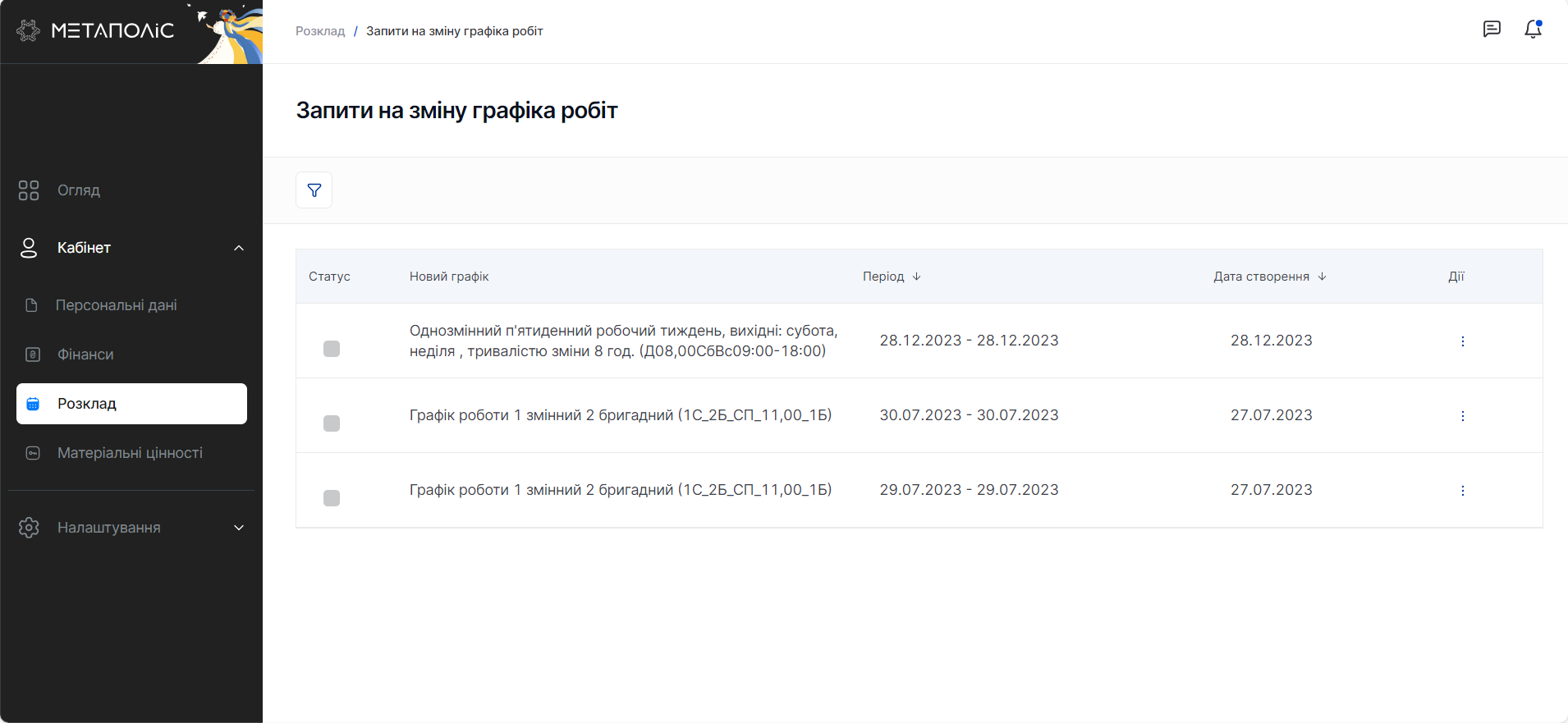
Task: Open the table filter funnel
Action: tap(314, 190)
